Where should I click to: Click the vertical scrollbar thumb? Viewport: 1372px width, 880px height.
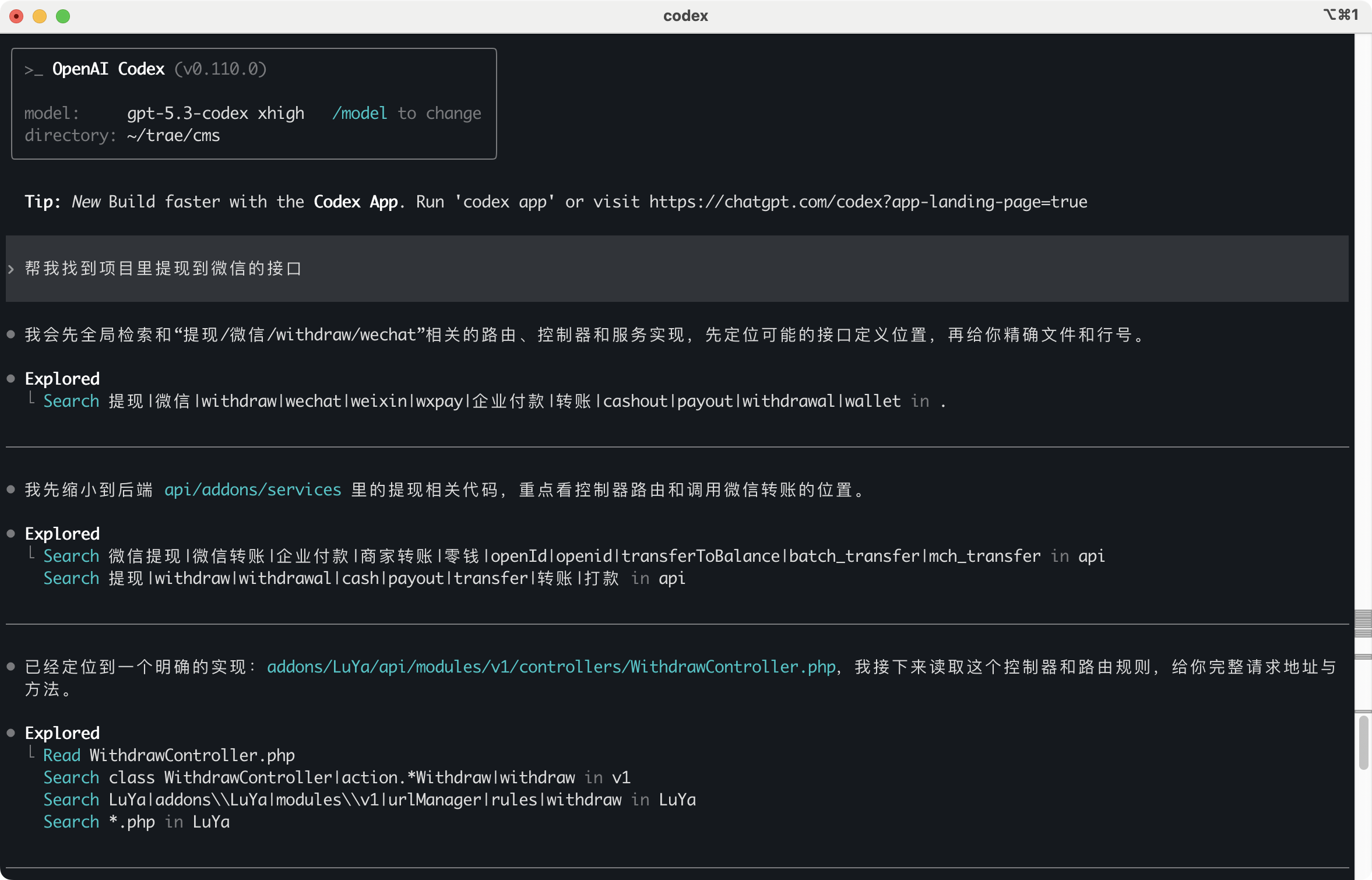[x=1363, y=743]
